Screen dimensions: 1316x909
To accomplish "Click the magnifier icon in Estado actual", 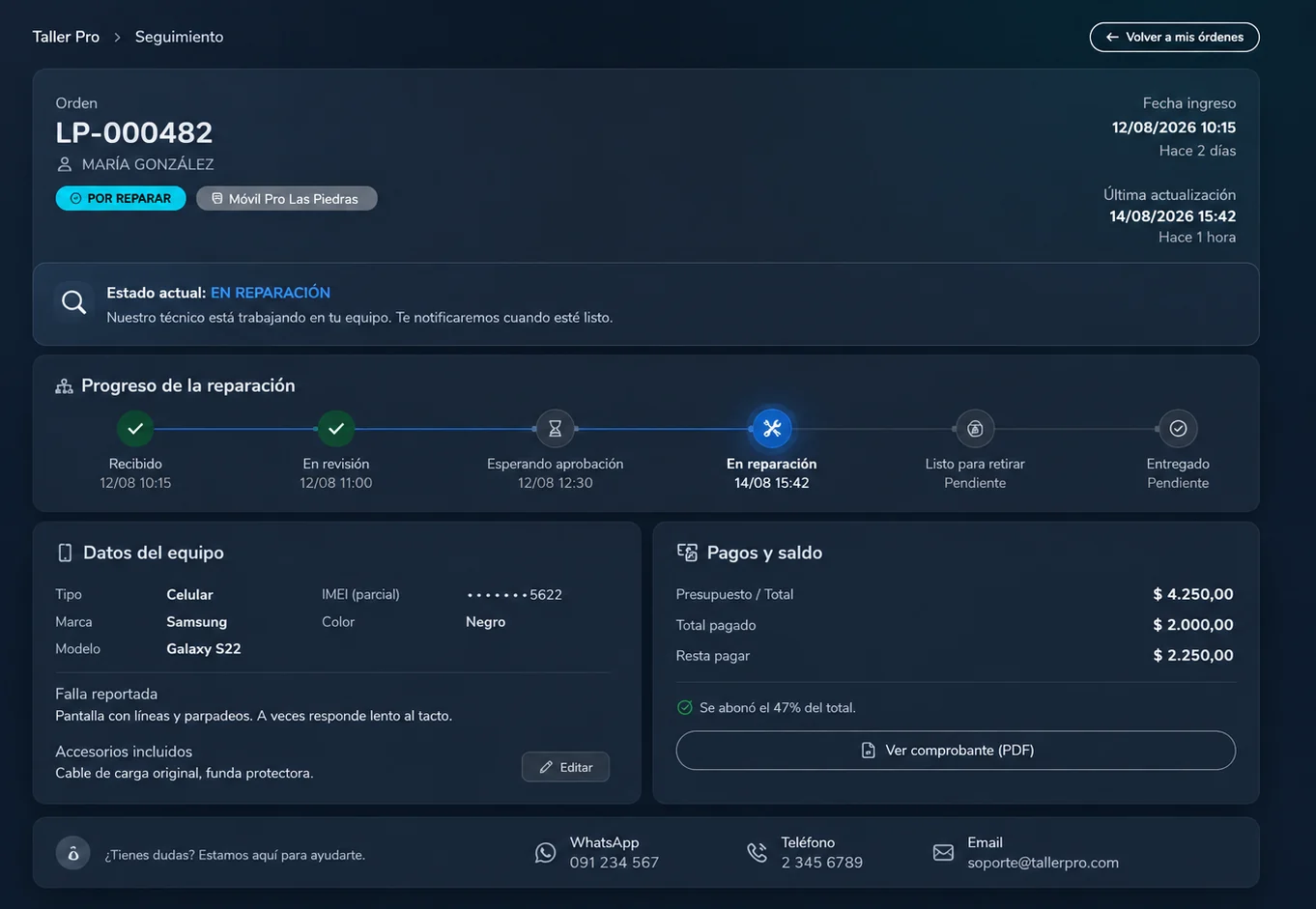I will (x=73, y=303).
